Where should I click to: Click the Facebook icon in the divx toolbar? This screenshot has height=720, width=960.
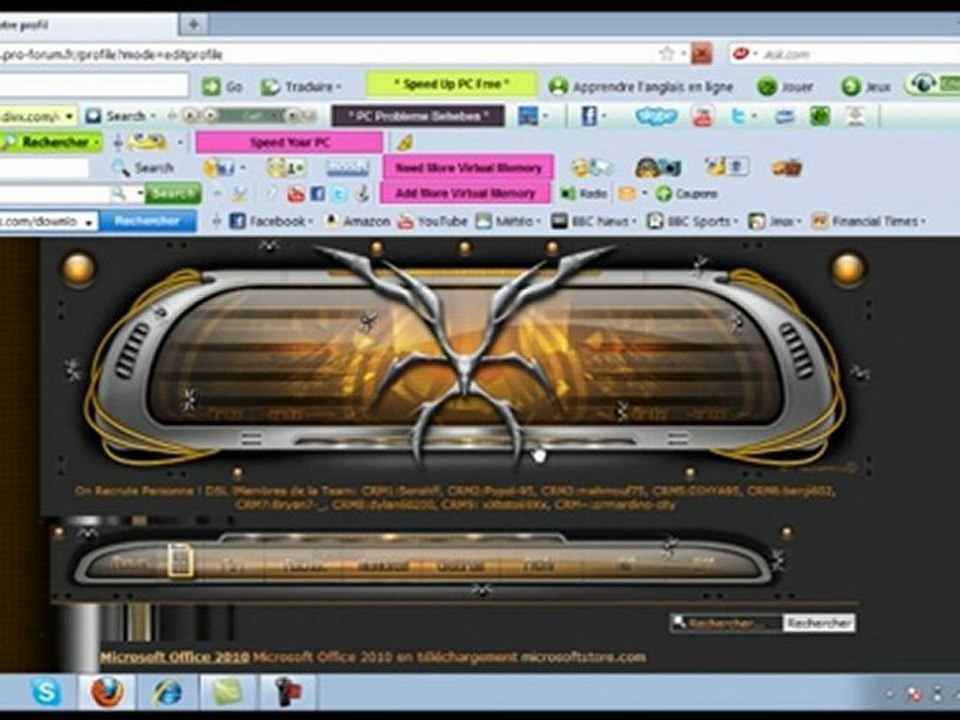tap(589, 116)
